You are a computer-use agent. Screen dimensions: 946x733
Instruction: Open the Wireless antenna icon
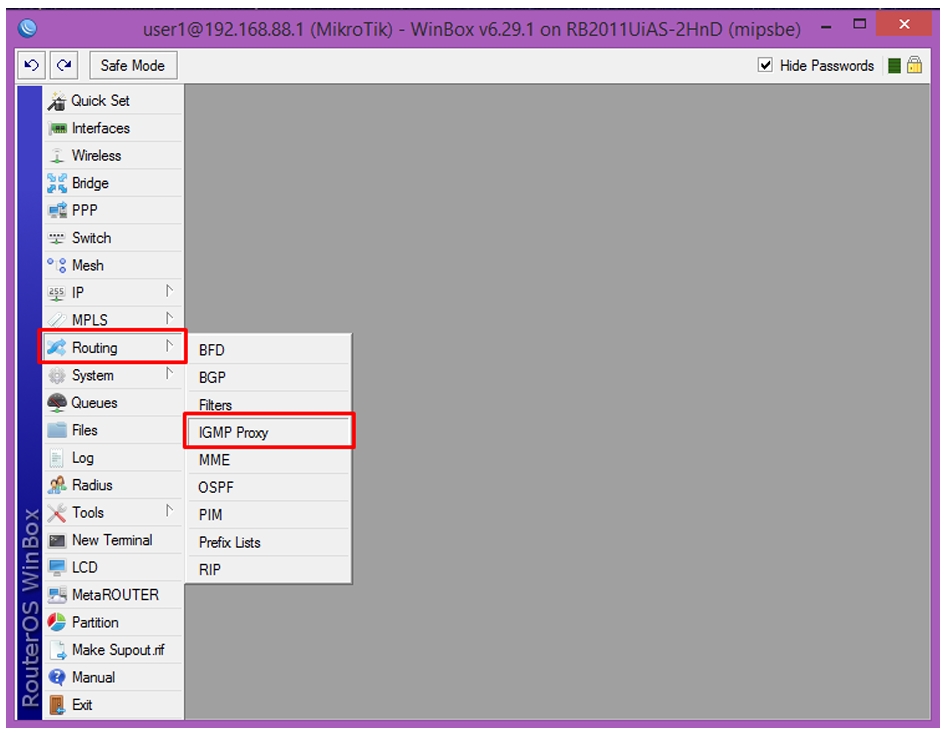(57, 156)
